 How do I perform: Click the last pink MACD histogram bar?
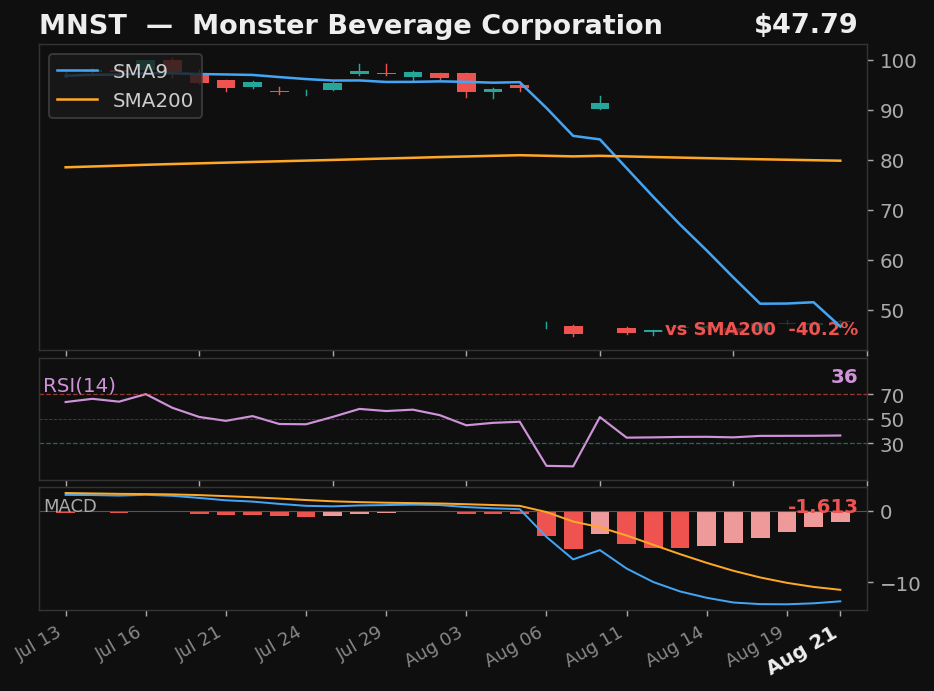(x=840, y=516)
